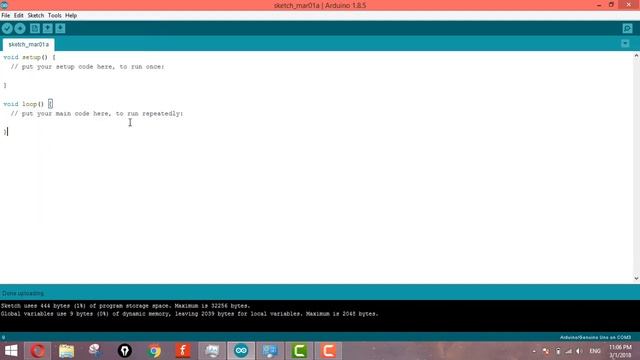
Task: Click the Upload arrow button
Action: coord(20,28)
